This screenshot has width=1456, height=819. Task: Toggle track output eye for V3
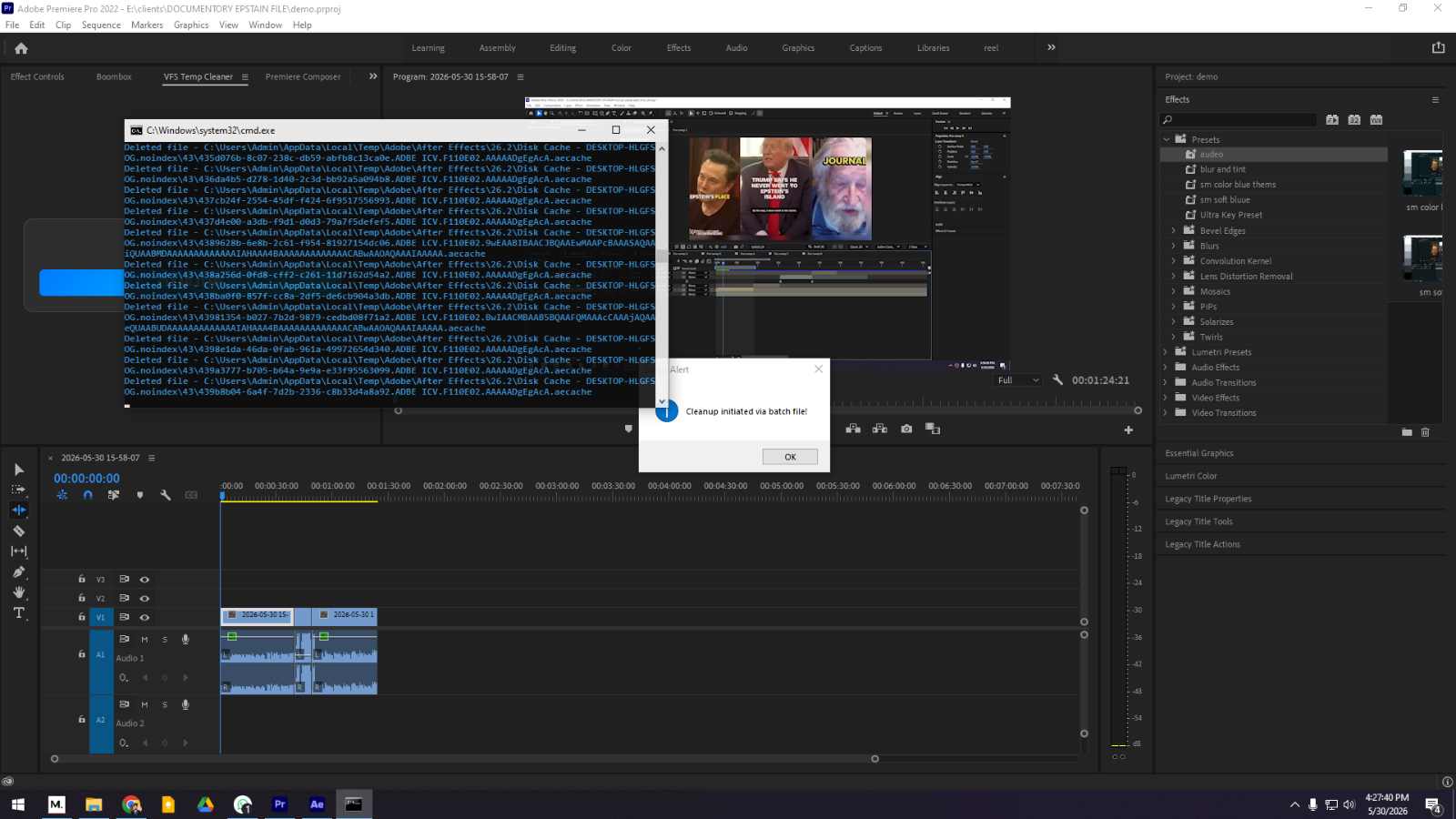(144, 580)
